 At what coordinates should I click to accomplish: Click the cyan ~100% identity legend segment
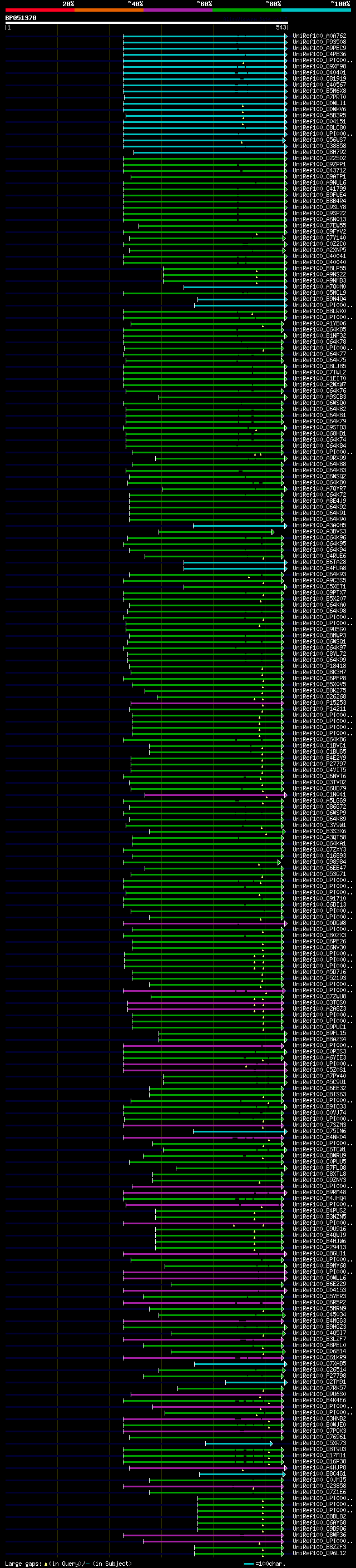[316, 10]
